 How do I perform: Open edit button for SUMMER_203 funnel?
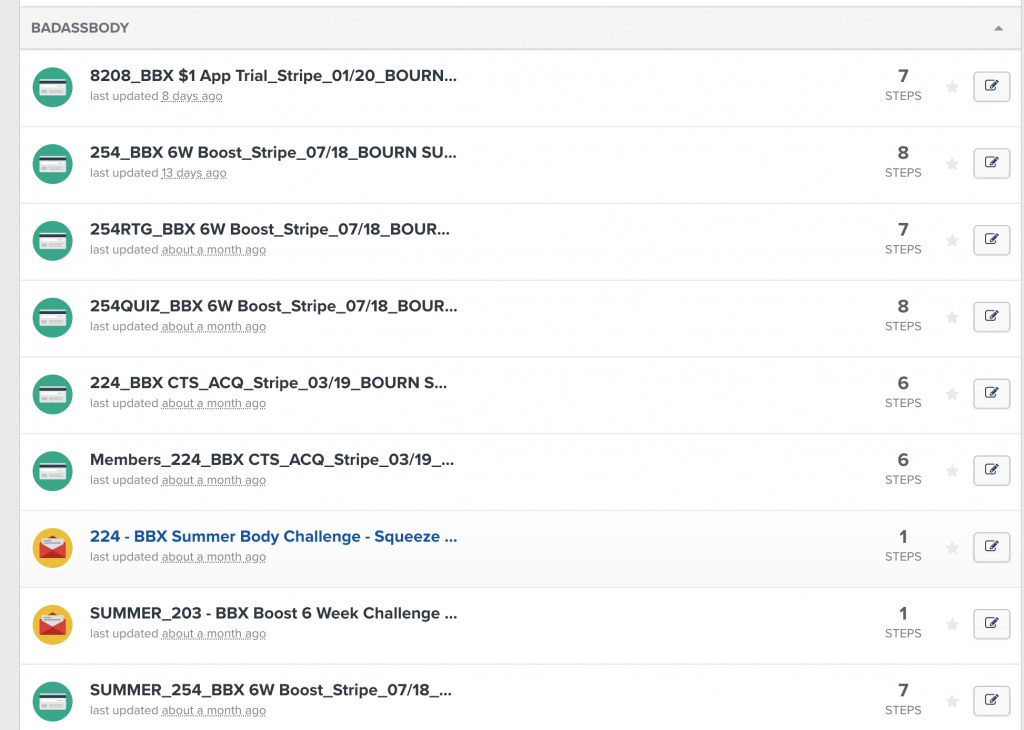[x=991, y=624]
